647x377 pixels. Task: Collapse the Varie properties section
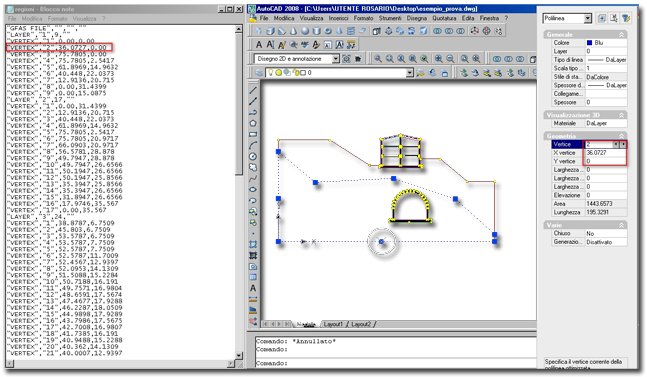[621, 225]
